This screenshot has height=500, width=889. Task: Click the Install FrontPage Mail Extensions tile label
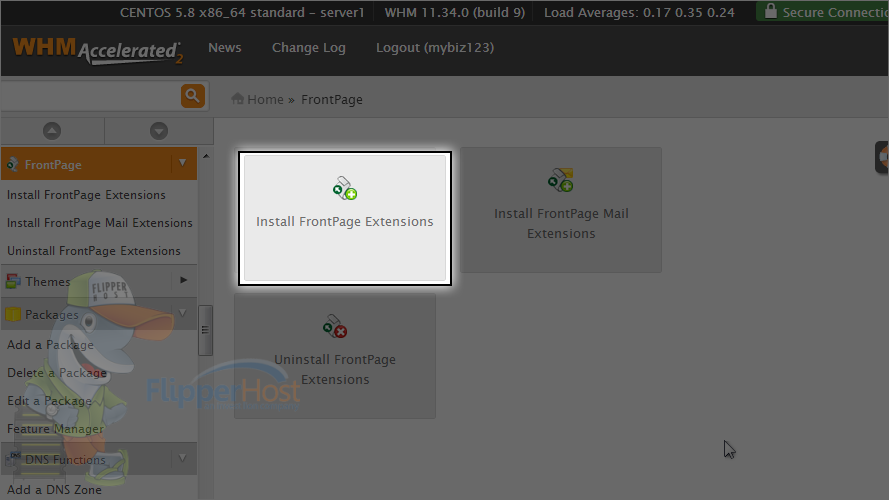click(x=561, y=223)
